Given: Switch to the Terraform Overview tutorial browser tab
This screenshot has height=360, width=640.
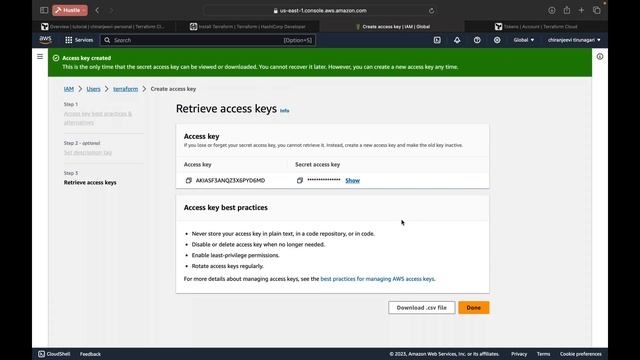Looking at the screenshot, I should [104, 27].
